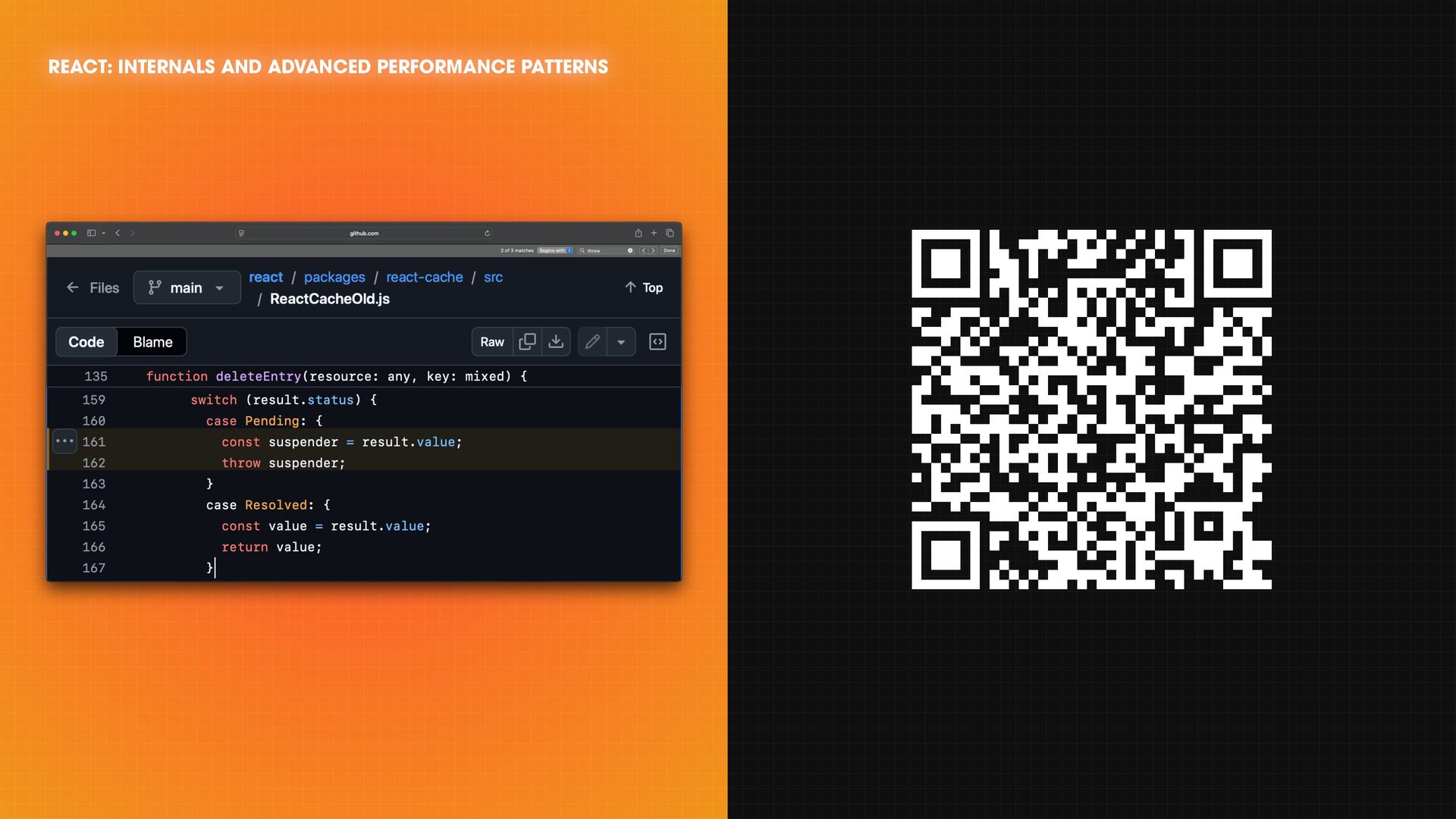
Task: Select the Code tab
Action: coord(86,342)
